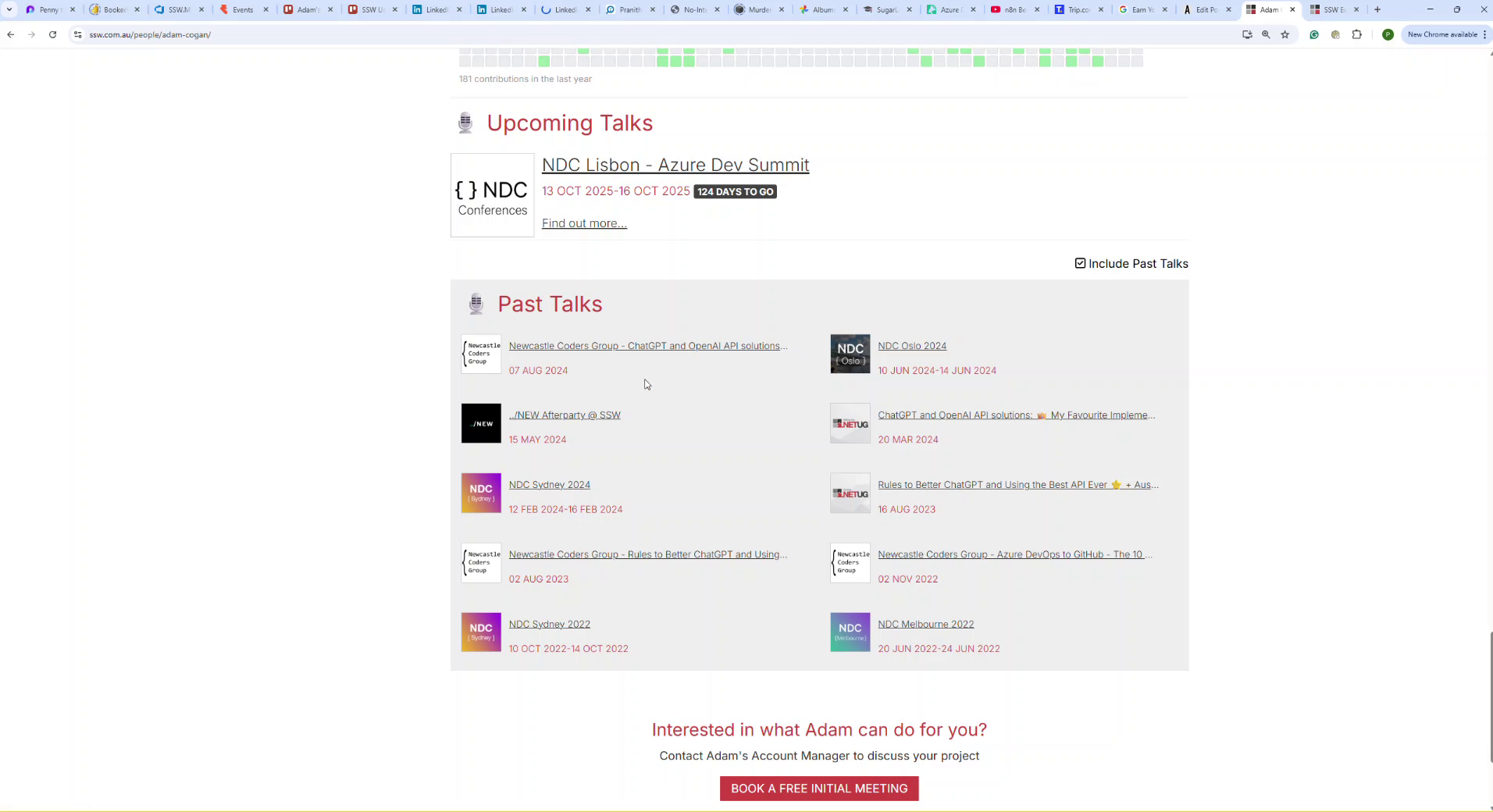Image resolution: width=1493 pixels, height=812 pixels.
Task: Click the NDC Melbourne 2022 logo icon
Action: pyautogui.click(x=849, y=631)
